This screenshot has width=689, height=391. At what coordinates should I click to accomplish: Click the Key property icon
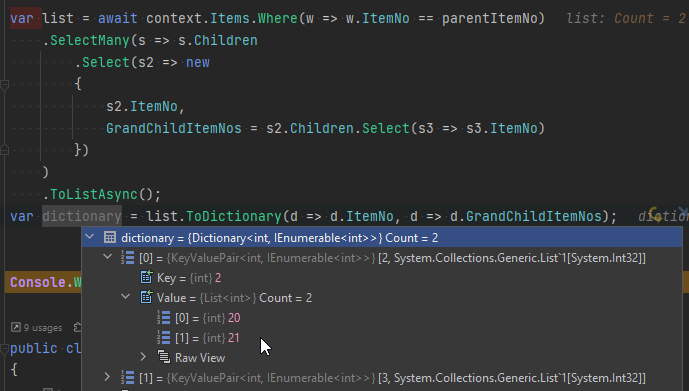pos(146,277)
